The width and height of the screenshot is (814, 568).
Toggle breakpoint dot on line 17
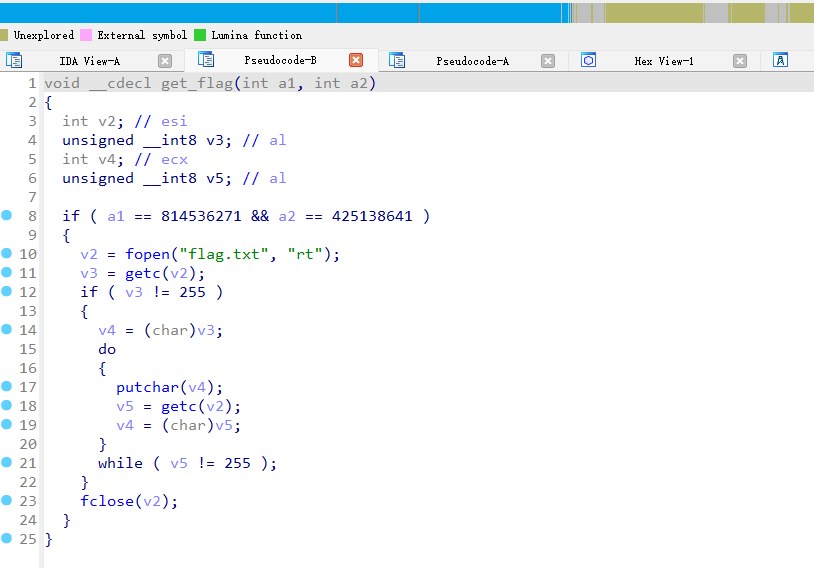coord(7,386)
